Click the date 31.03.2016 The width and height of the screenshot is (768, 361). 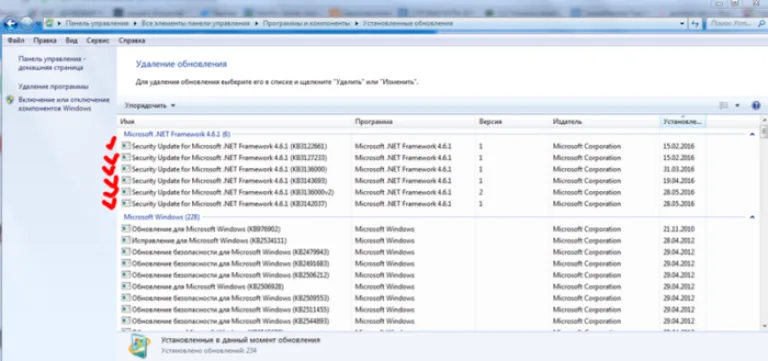tap(678, 169)
